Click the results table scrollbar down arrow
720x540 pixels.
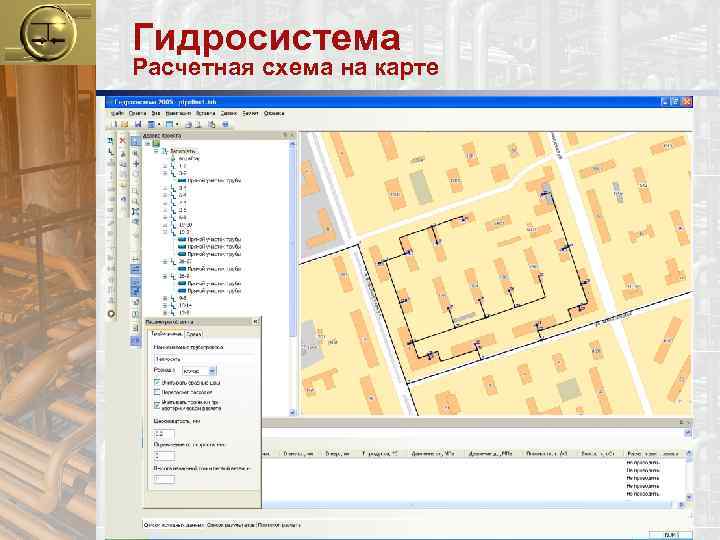click(x=688, y=497)
